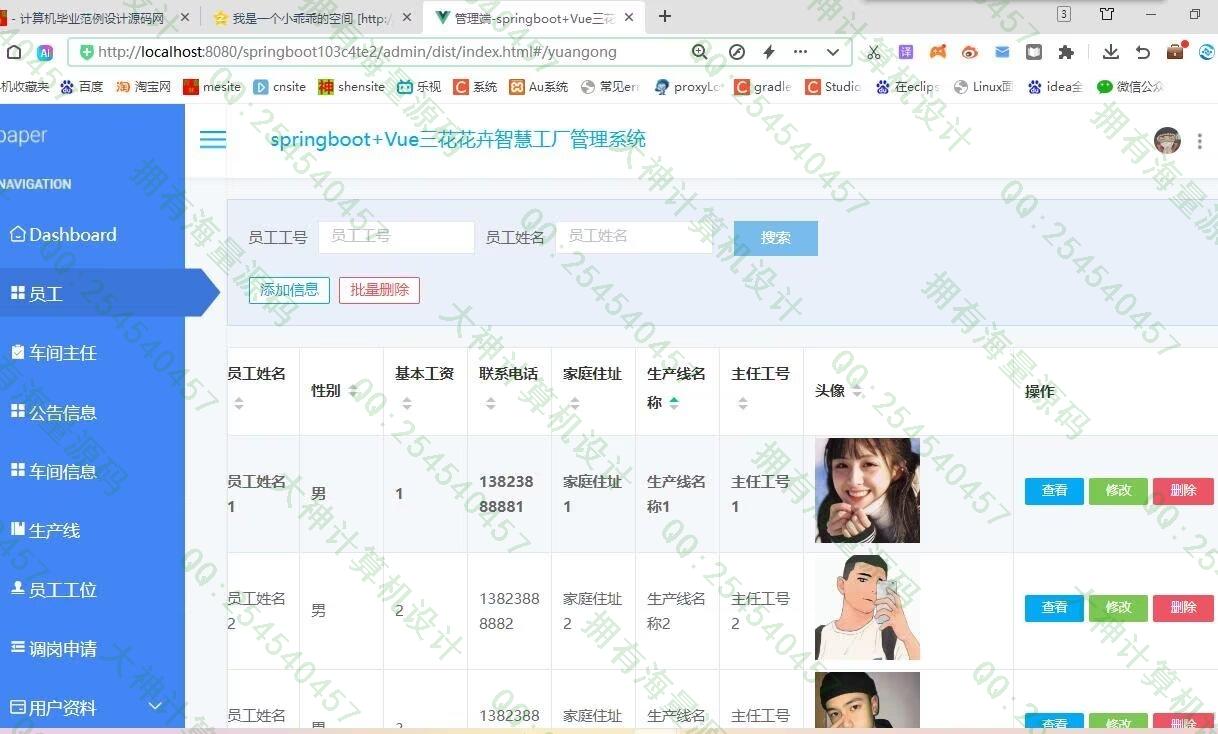Open avatar photo of 员工姓名1
The height and width of the screenshot is (734, 1218).
pyautogui.click(x=867, y=490)
